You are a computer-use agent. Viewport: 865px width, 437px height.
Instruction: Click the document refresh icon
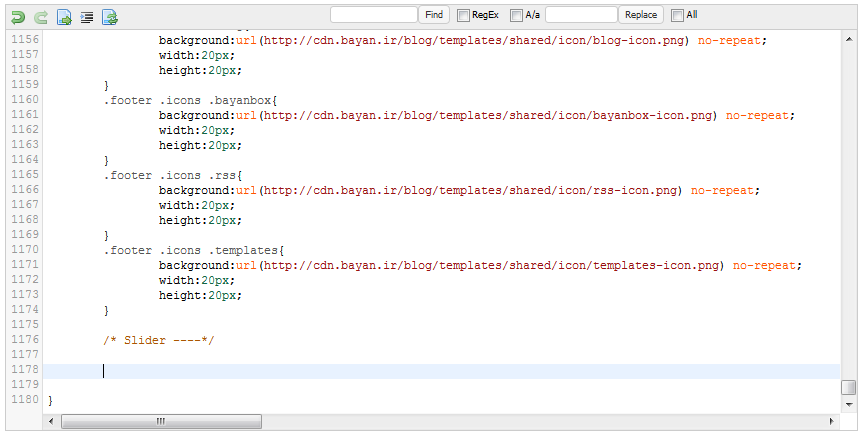110,16
